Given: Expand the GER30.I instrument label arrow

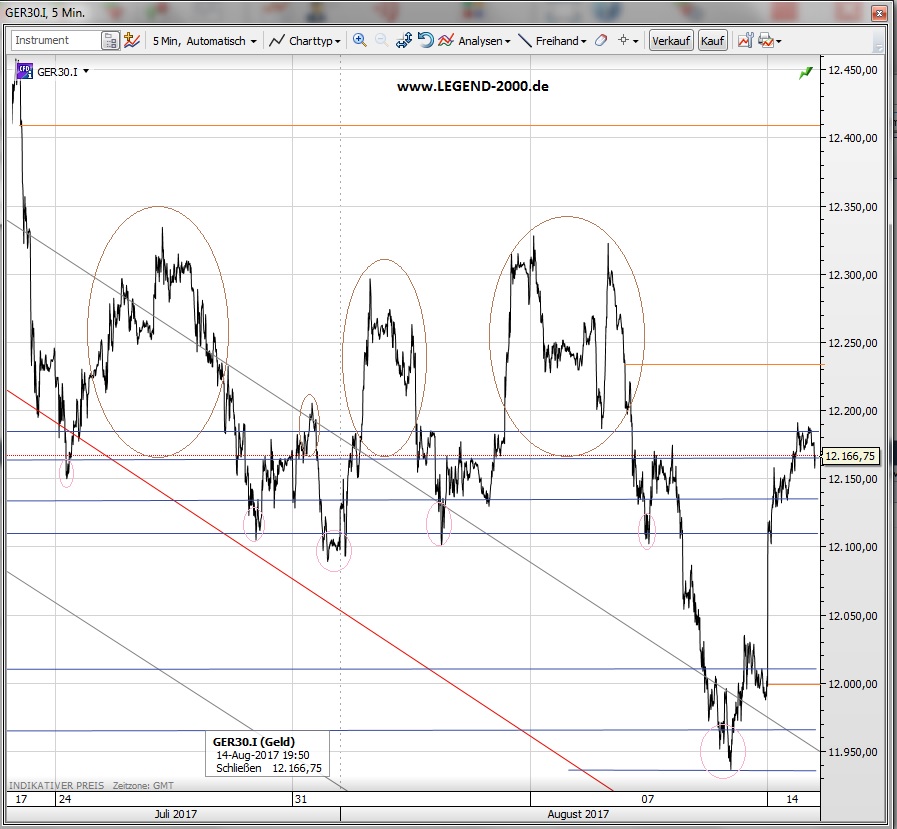Looking at the screenshot, I should click(x=87, y=72).
